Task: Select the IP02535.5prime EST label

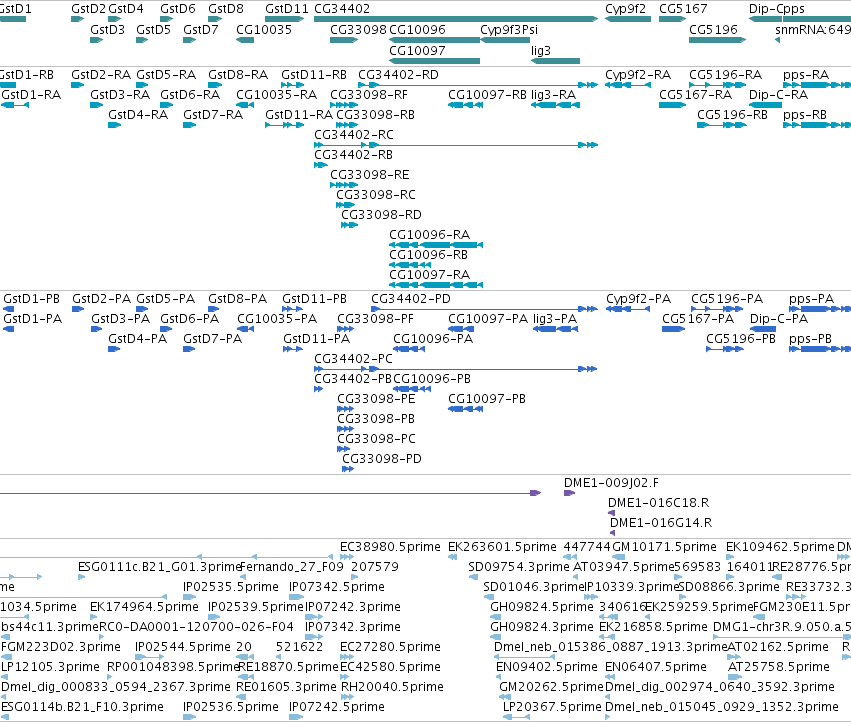Action: (231, 587)
